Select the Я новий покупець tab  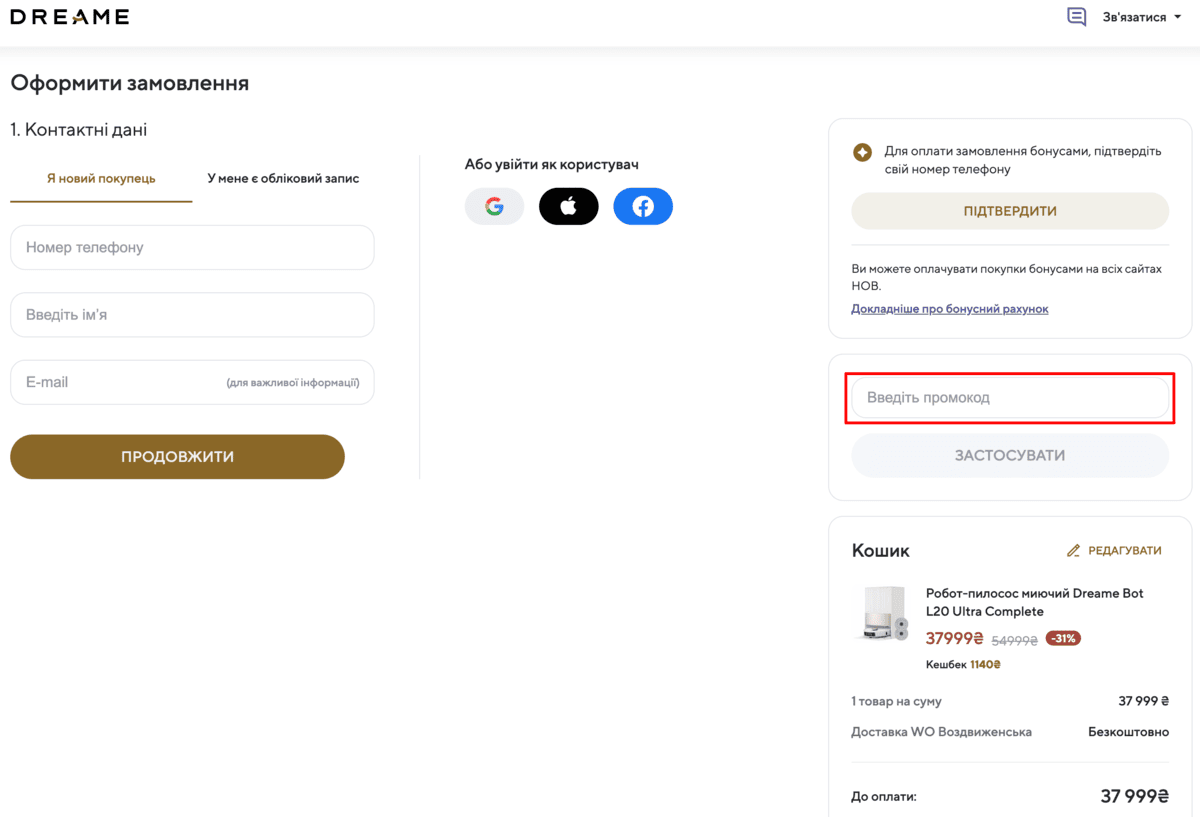point(101,179)
